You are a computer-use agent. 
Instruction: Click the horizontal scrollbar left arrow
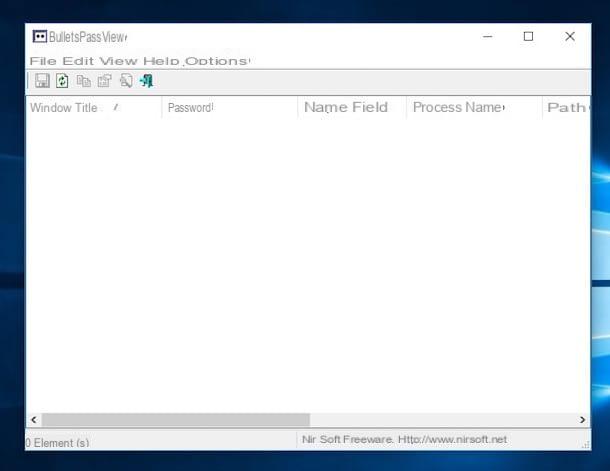34,420
